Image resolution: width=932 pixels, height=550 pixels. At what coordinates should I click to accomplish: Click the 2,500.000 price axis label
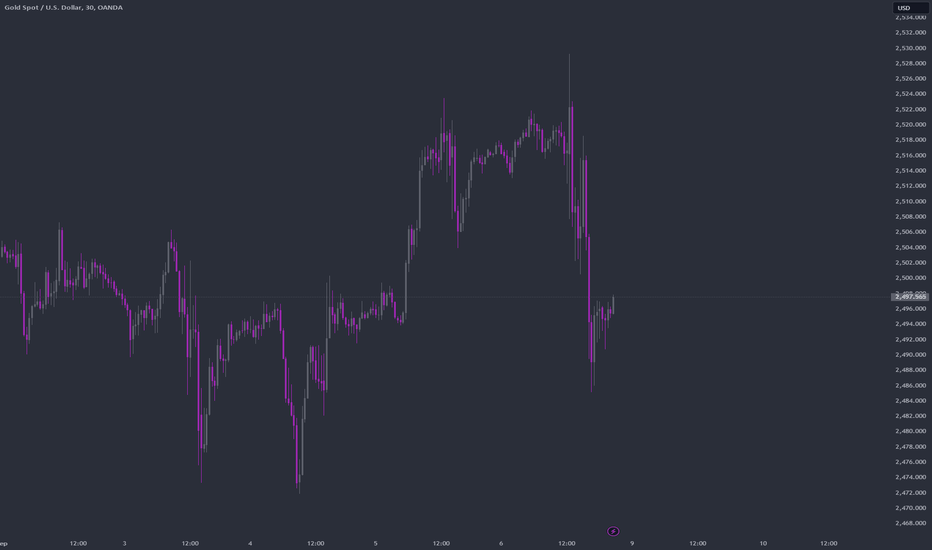[x=910, y=278]
